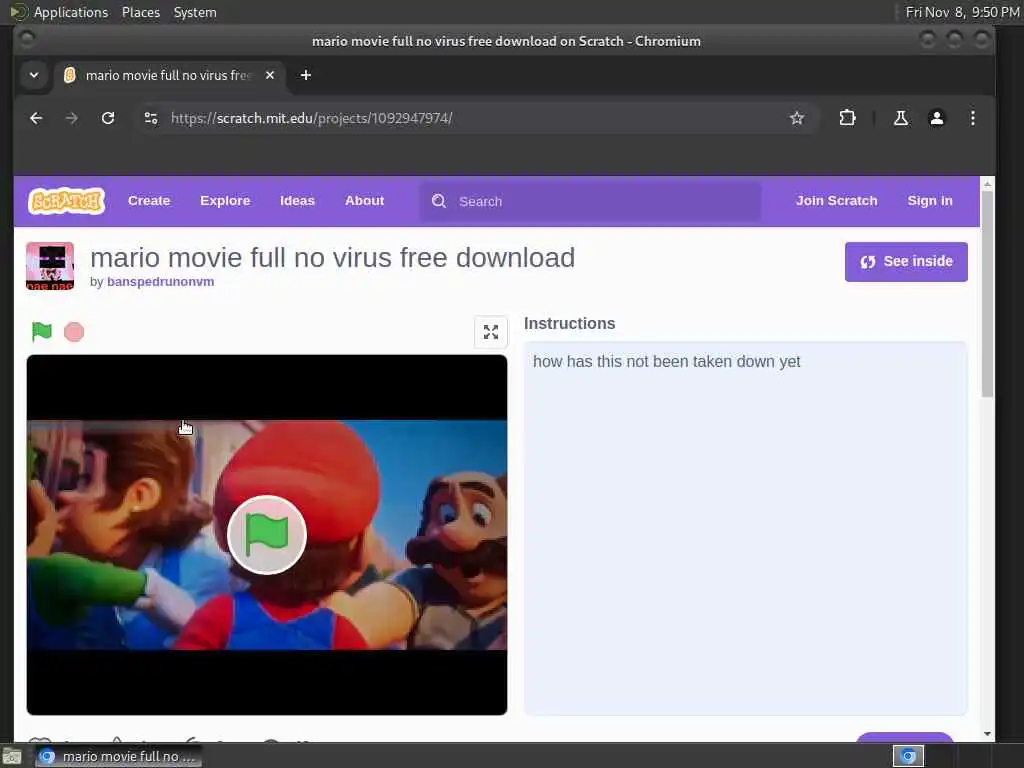Close the mario movie tab
Image resolution: width=1024 pixels, height=768 pixels.
270,75
